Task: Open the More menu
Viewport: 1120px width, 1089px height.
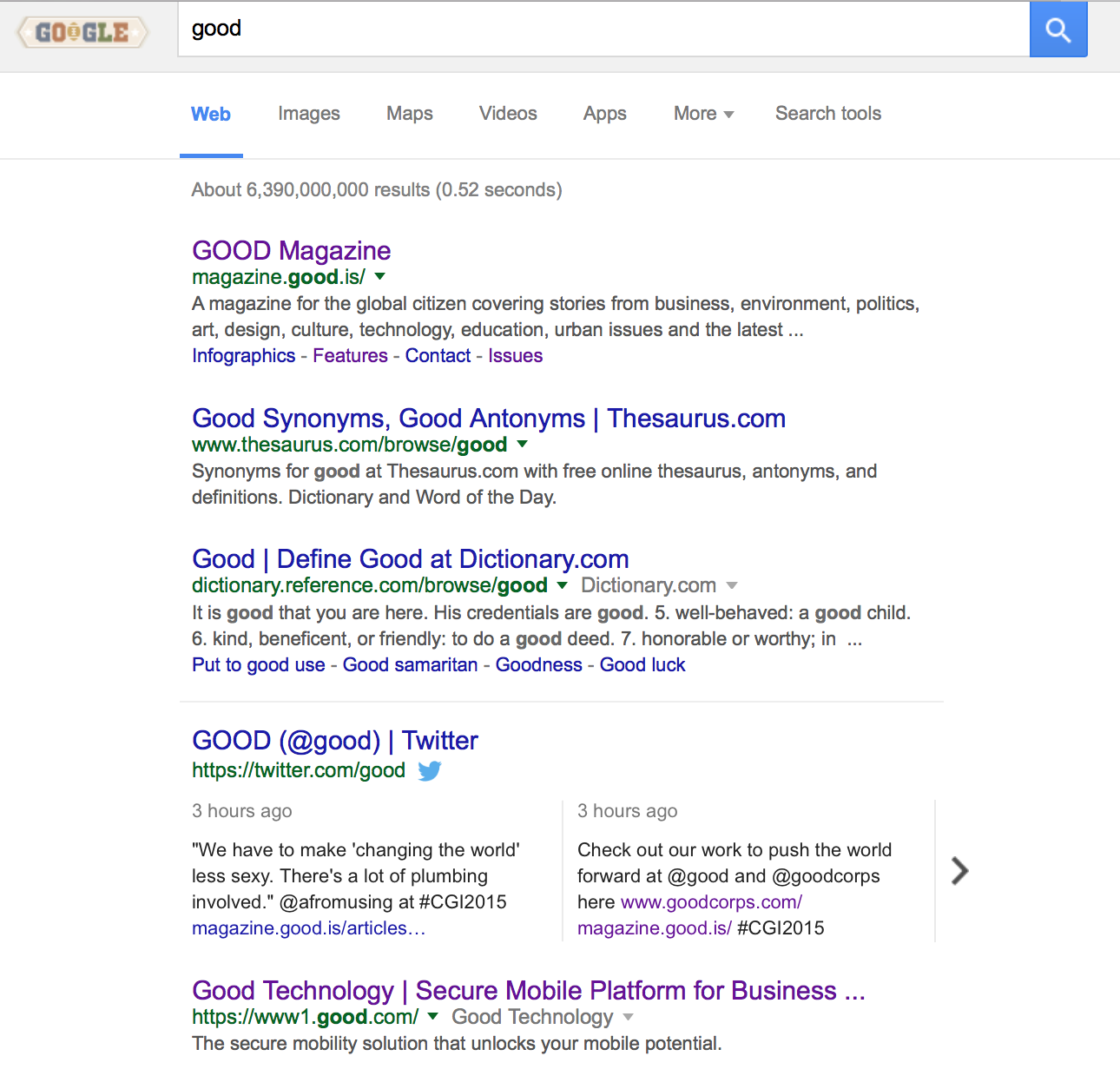Action: (703, 114)
